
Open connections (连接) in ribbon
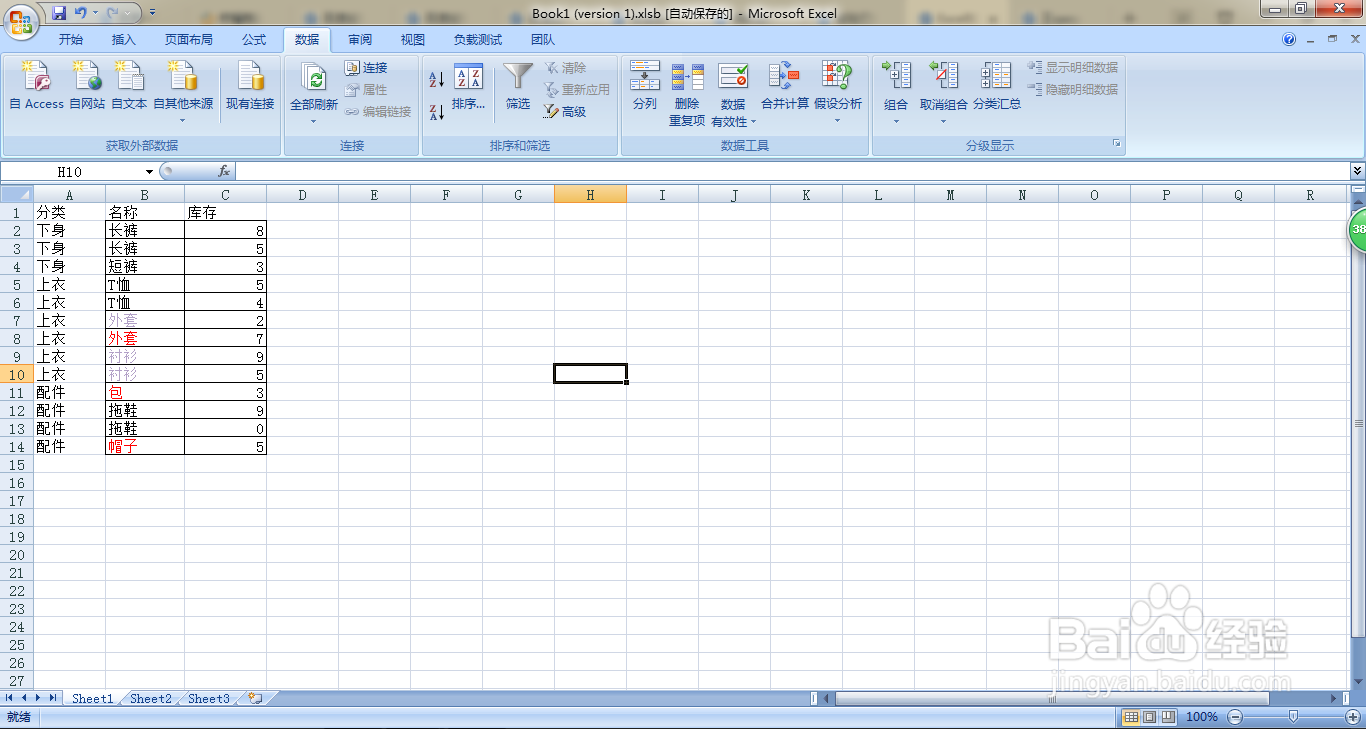366,67
